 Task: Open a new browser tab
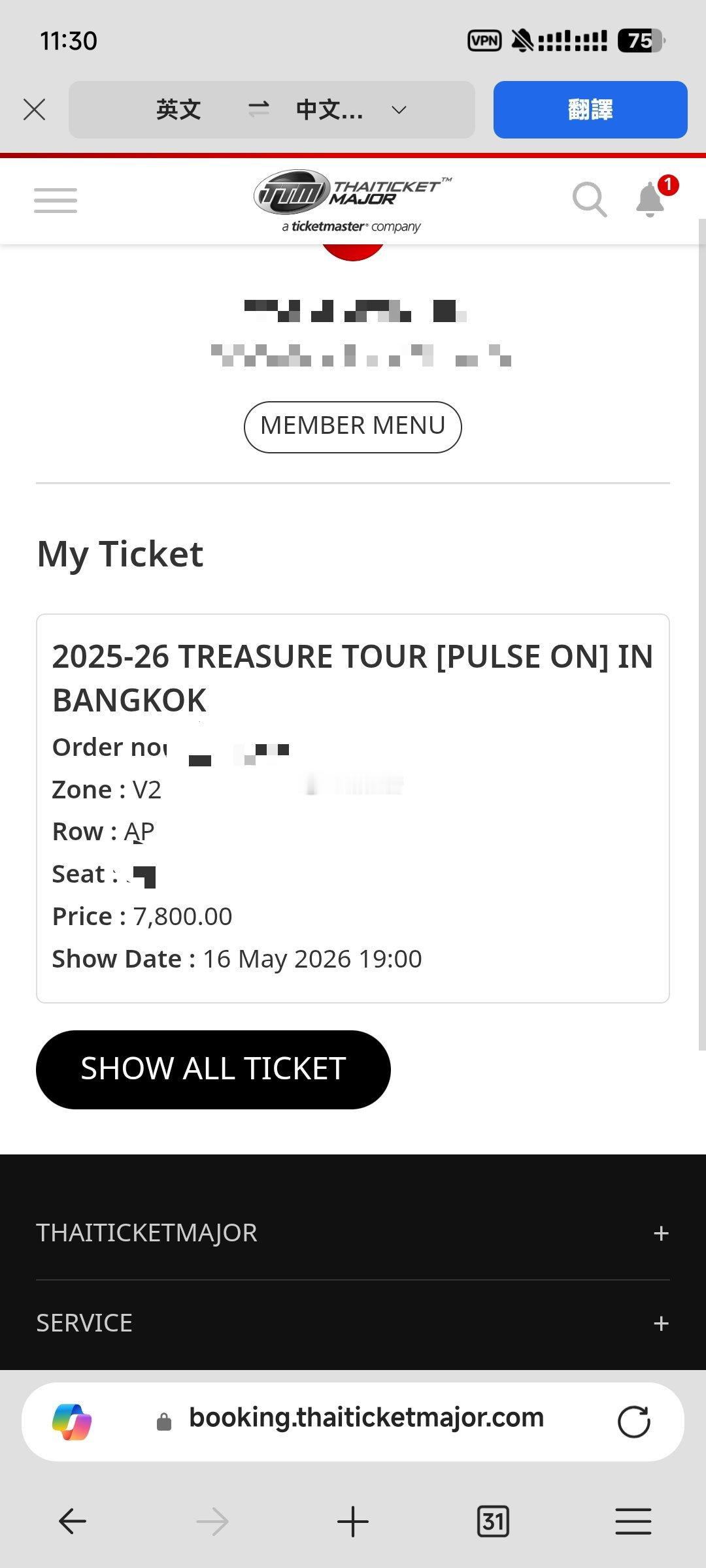point(353,1522)
